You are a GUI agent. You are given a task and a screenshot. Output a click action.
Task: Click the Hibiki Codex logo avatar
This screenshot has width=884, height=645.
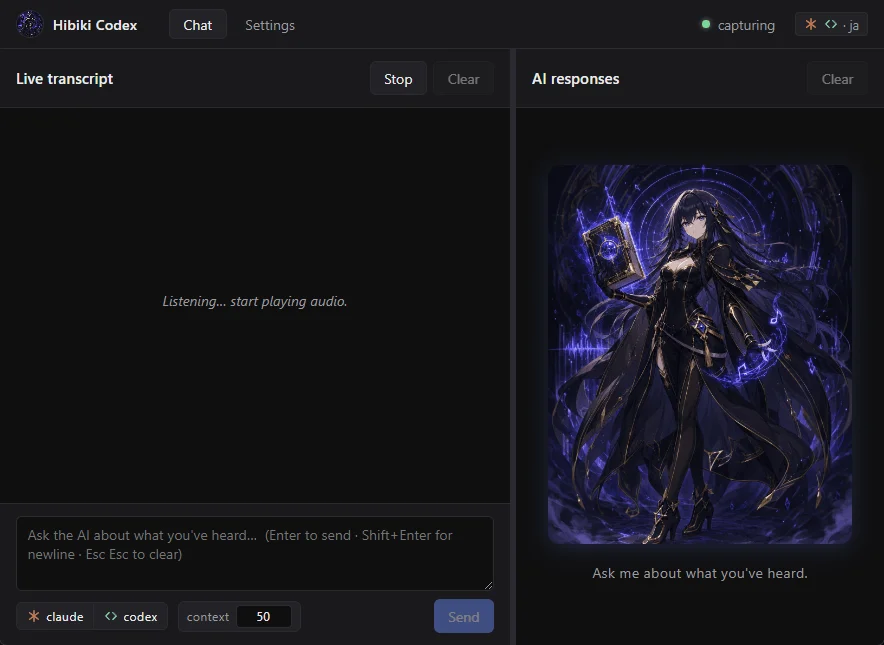(x=30, y=24)
